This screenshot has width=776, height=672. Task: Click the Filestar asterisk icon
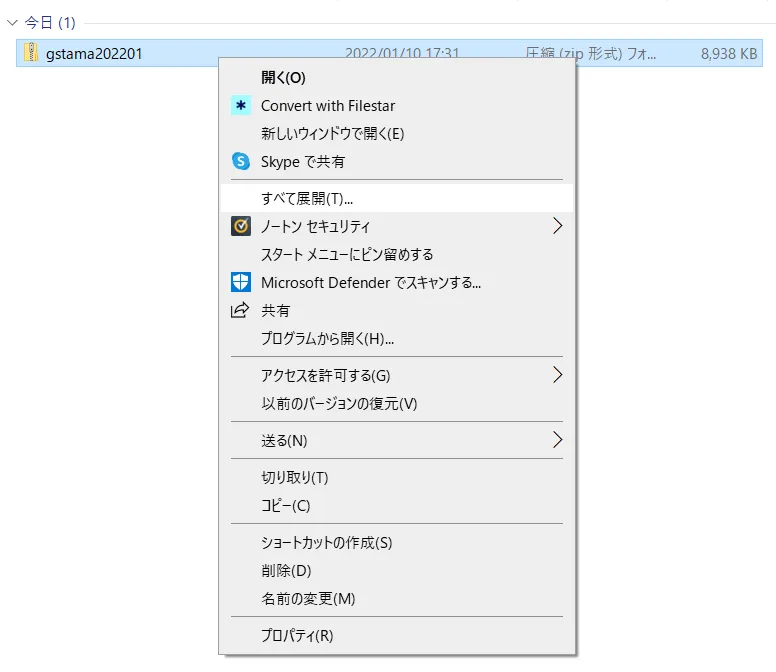[x=241, y=105]
